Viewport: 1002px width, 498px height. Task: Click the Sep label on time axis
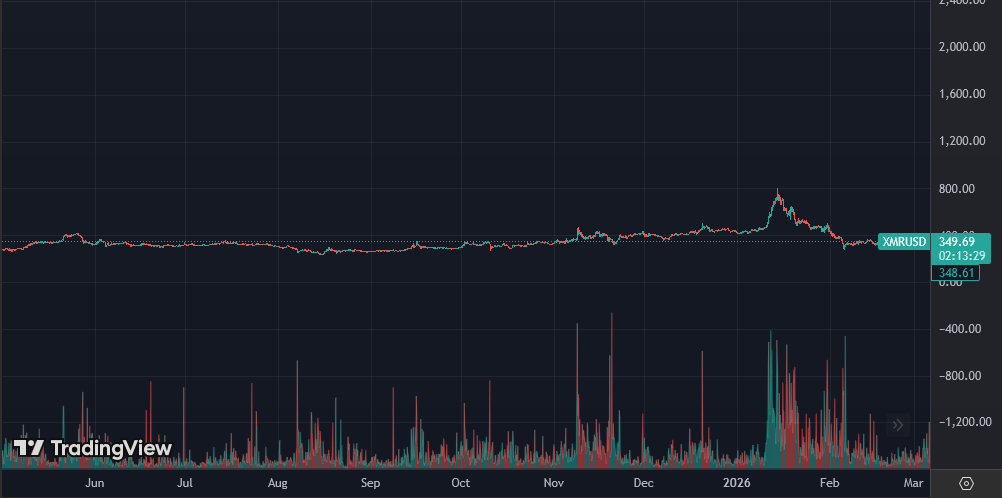pyautogui.click(x=370, y=483)
